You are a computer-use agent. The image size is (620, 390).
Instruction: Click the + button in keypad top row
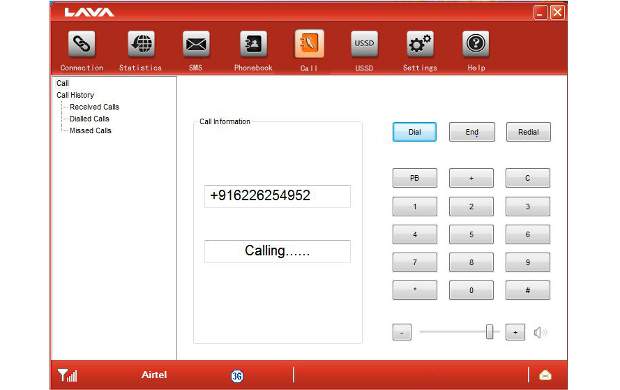point(471,178)
